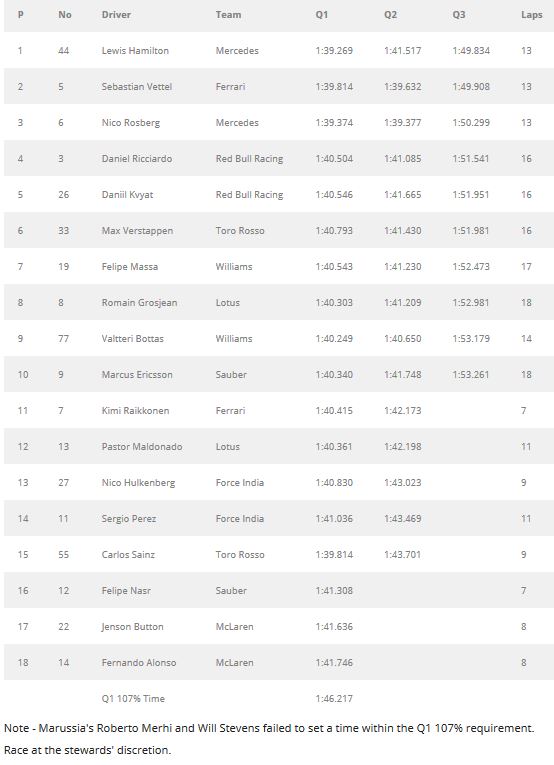The image size is (554, 765).
Task: Select Sebastian Vettel driver name
Action: tap(137, 87)
